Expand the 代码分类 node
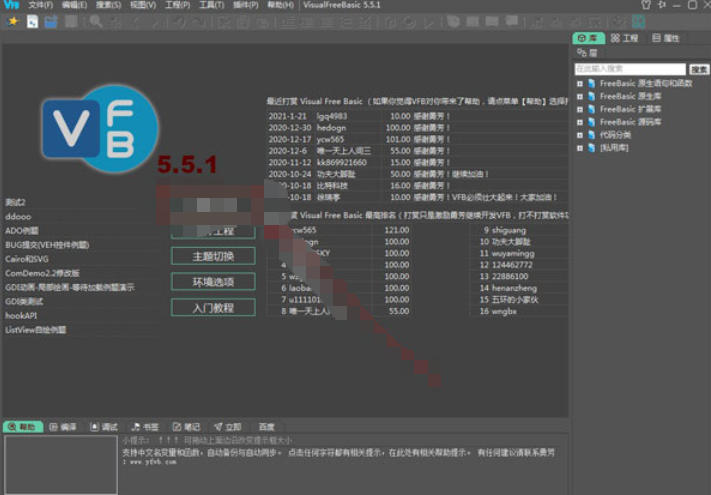The height and width of the screenshot is (495, 711). pyautogui.click(x=580, y=135)
